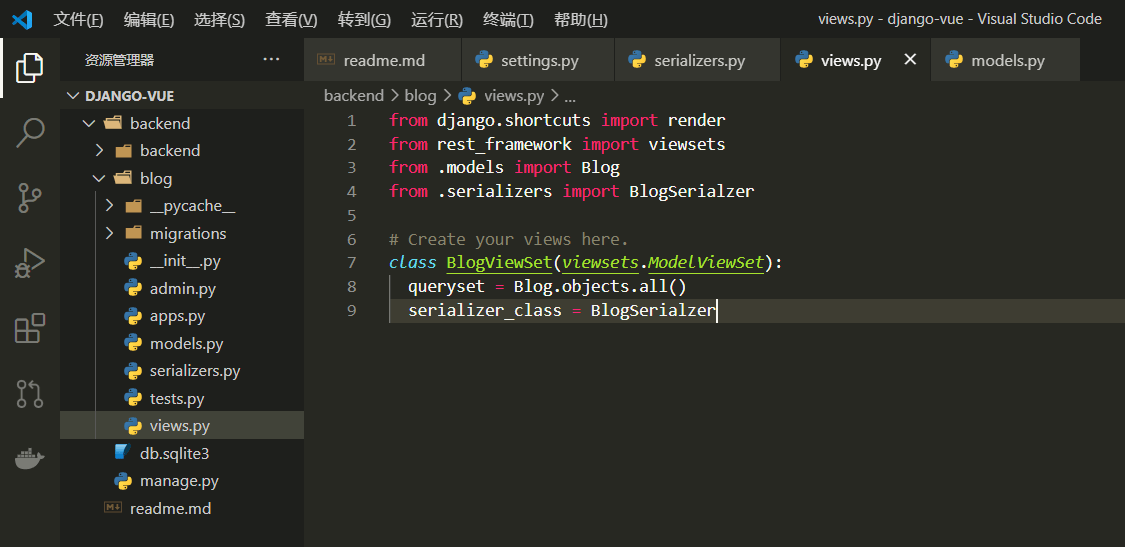The width and height of the screenshot is (1125, 547).
Task: Click the views.py breadcrumb segment
Action: [x=514, y=95]
